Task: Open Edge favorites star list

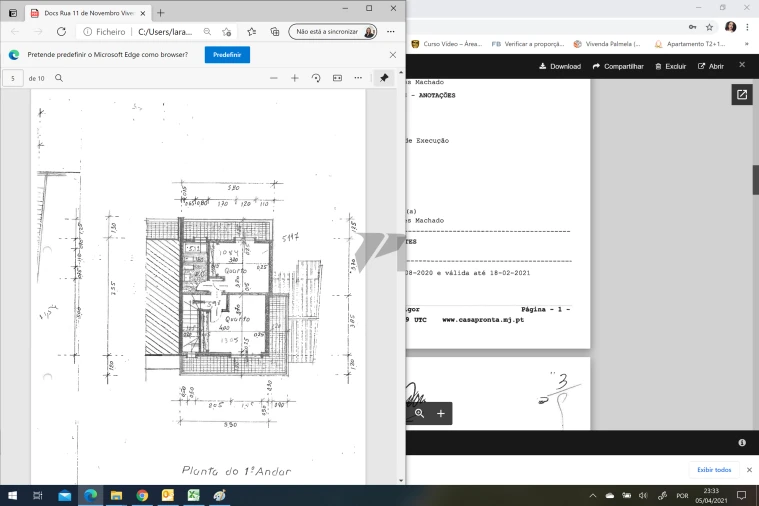Action: coord(251,32)
